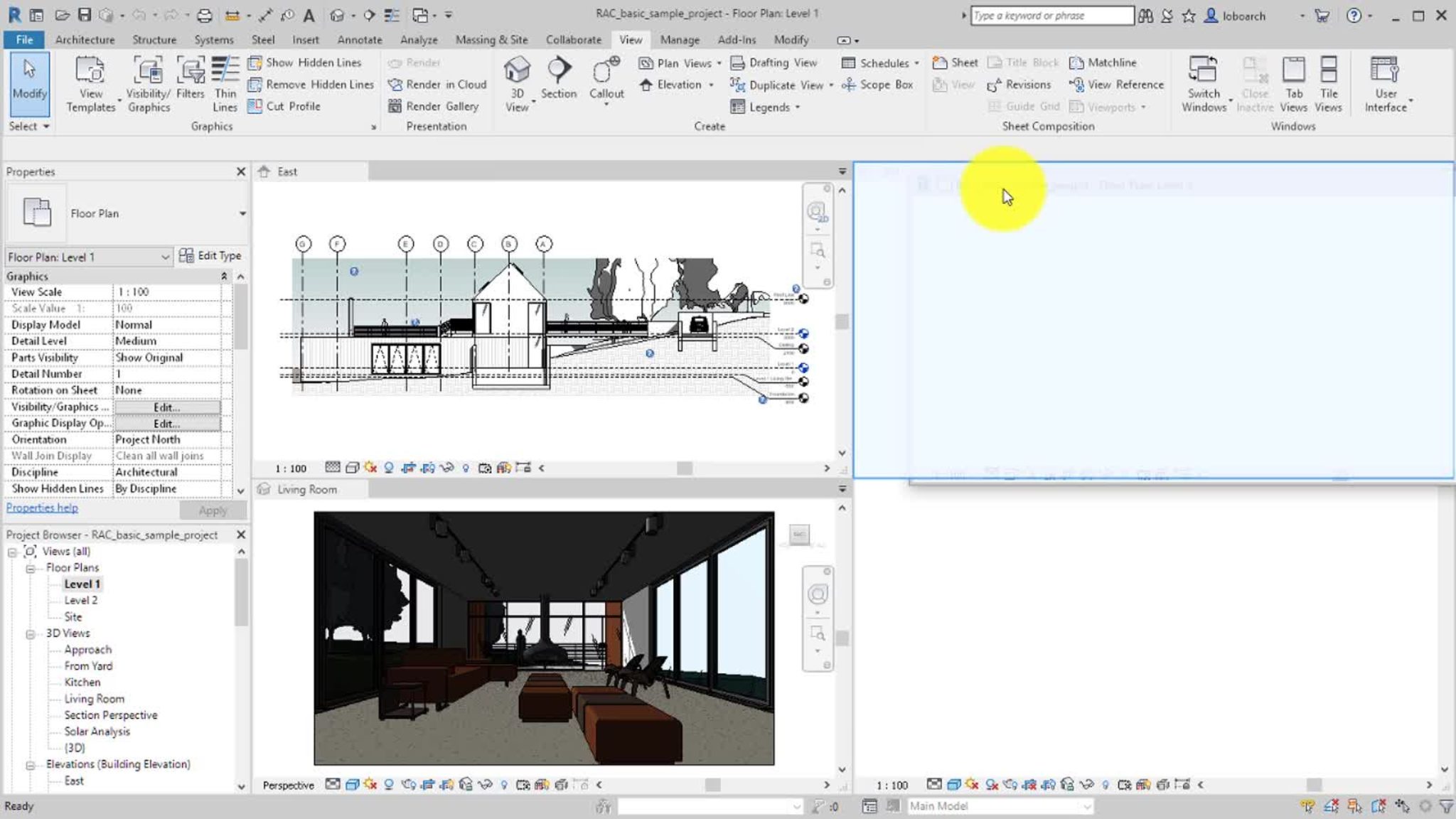
Task: Create a new Sheet
Action: (x=955, y=63)
